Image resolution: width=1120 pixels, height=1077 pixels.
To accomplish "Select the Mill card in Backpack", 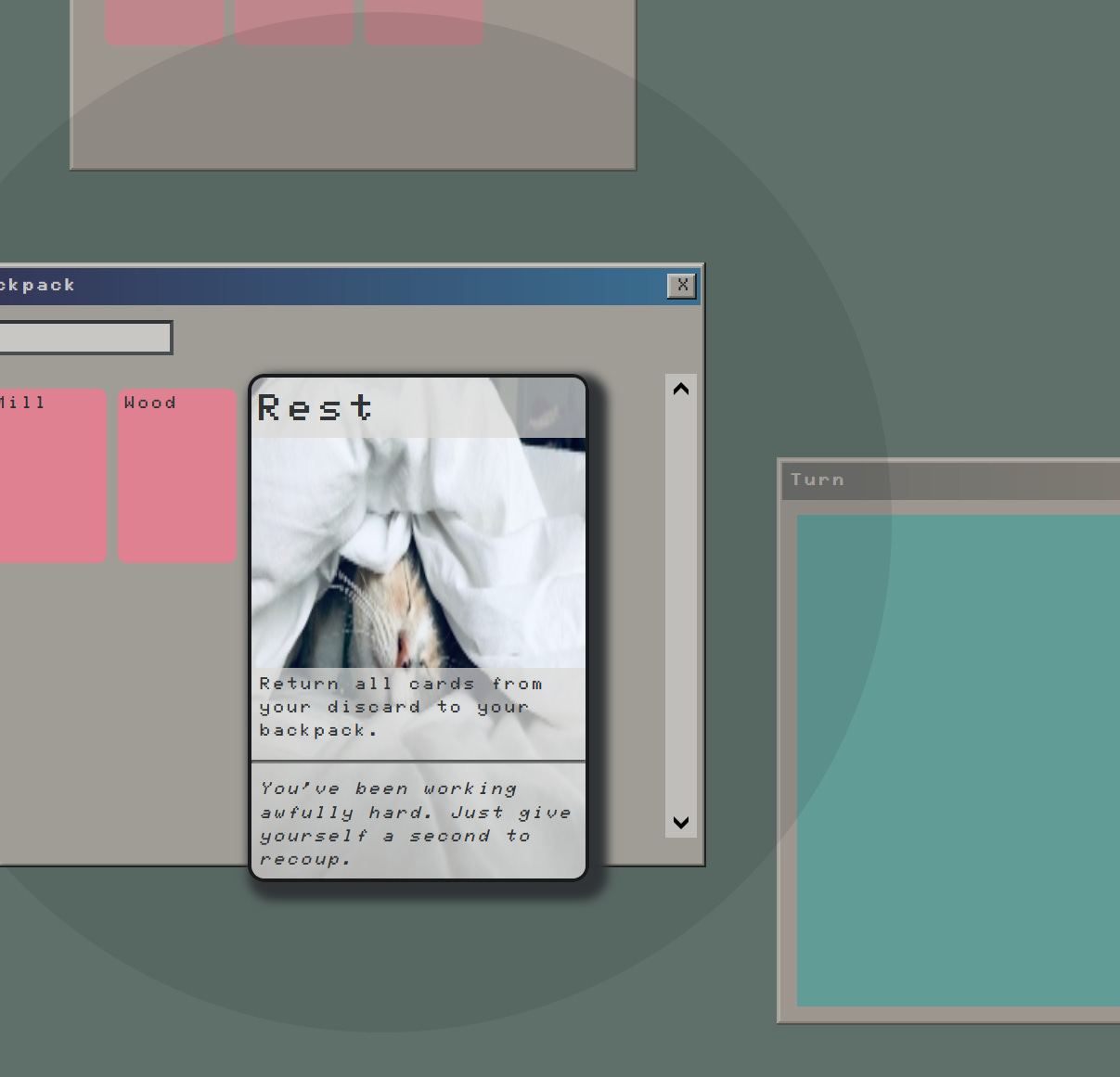I will point(53,476).
